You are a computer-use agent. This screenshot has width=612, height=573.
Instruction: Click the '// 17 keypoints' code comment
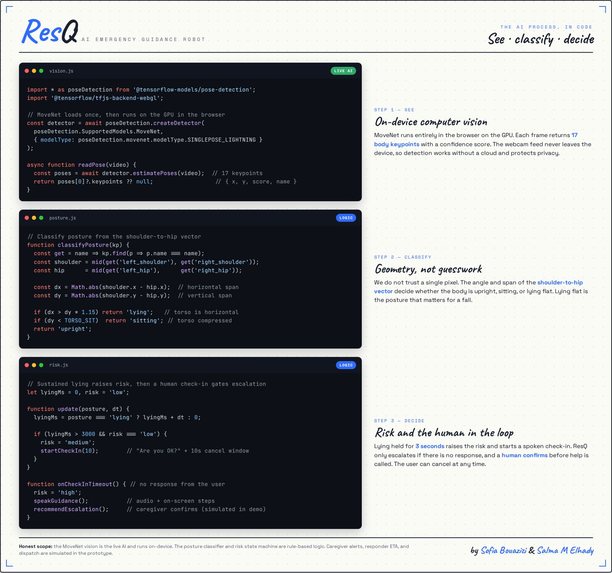tap(237, 173)
